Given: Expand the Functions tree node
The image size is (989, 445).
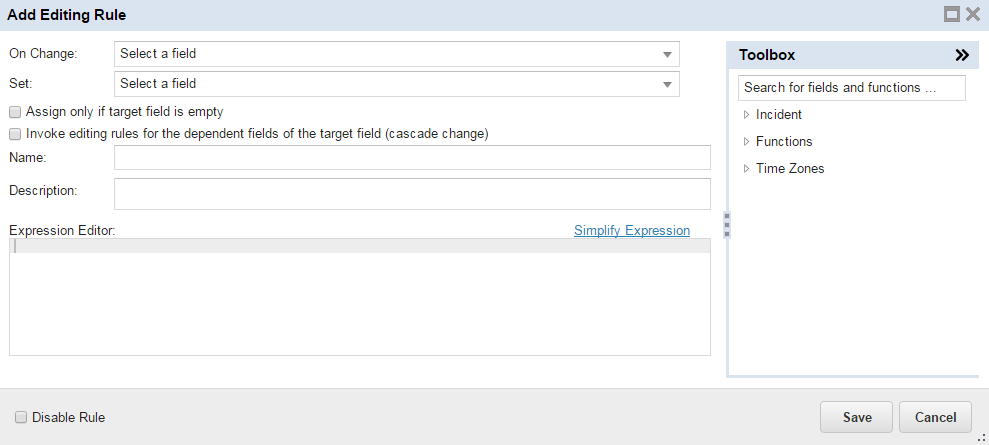Looking at the screenshot, I should coord(747,142).
